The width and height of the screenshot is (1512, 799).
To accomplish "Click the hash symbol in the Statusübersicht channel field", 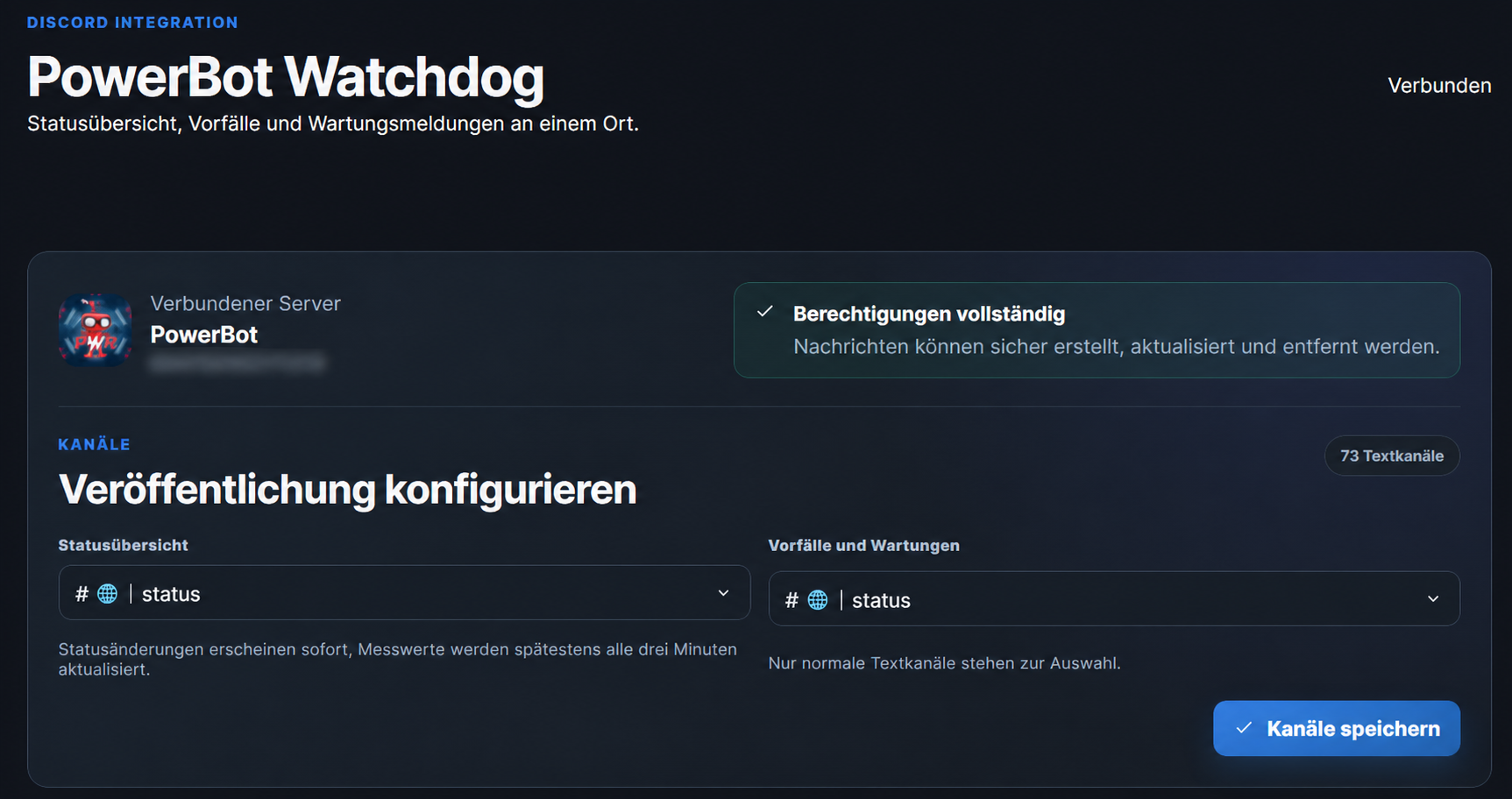I will point(82,594).
